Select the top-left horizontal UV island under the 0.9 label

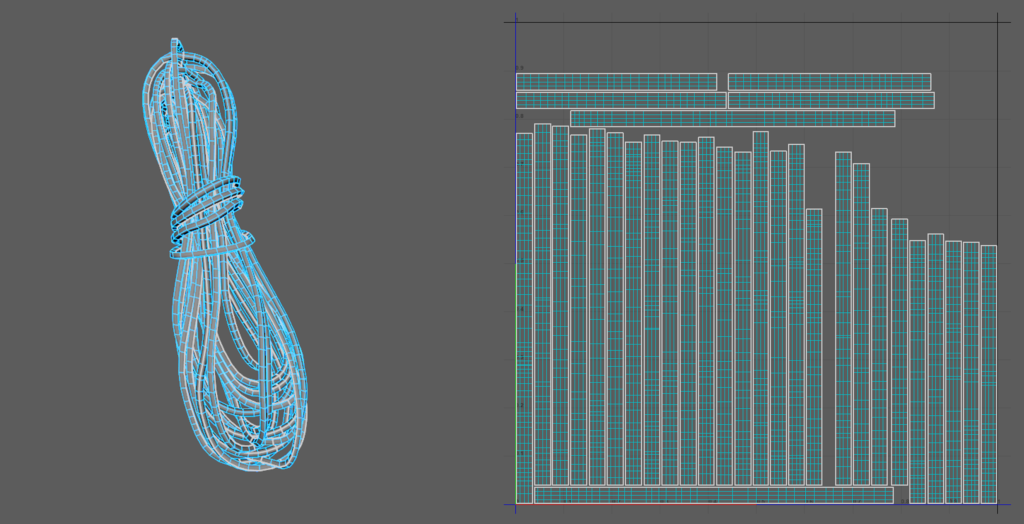coord(616,82)
